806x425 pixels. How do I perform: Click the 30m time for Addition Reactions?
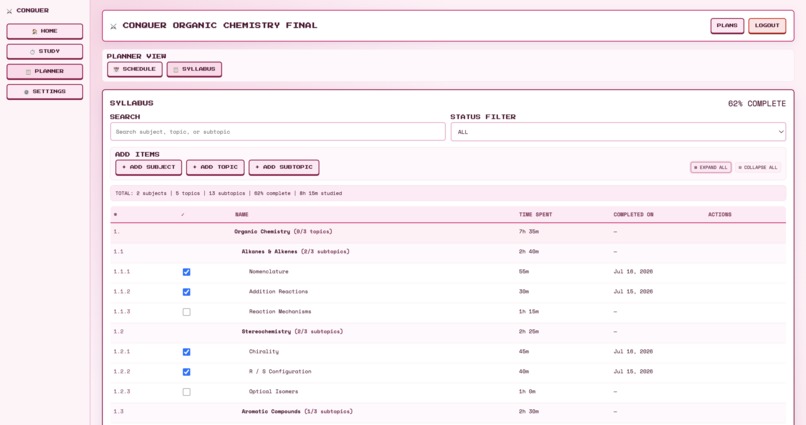tap(524, 291)
